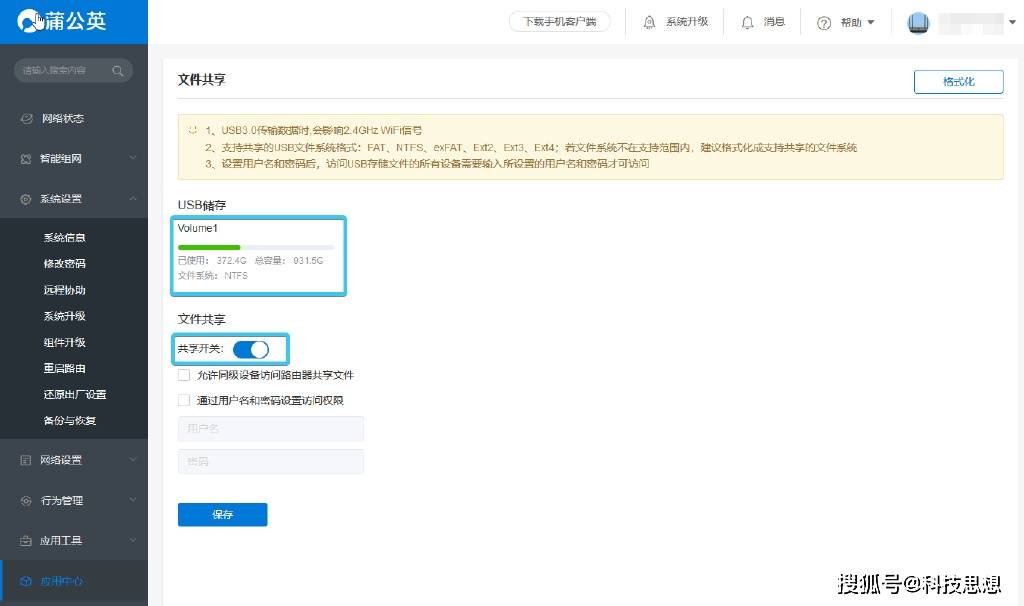Click the 网络状态 sidebar icon

coord(26,118)
